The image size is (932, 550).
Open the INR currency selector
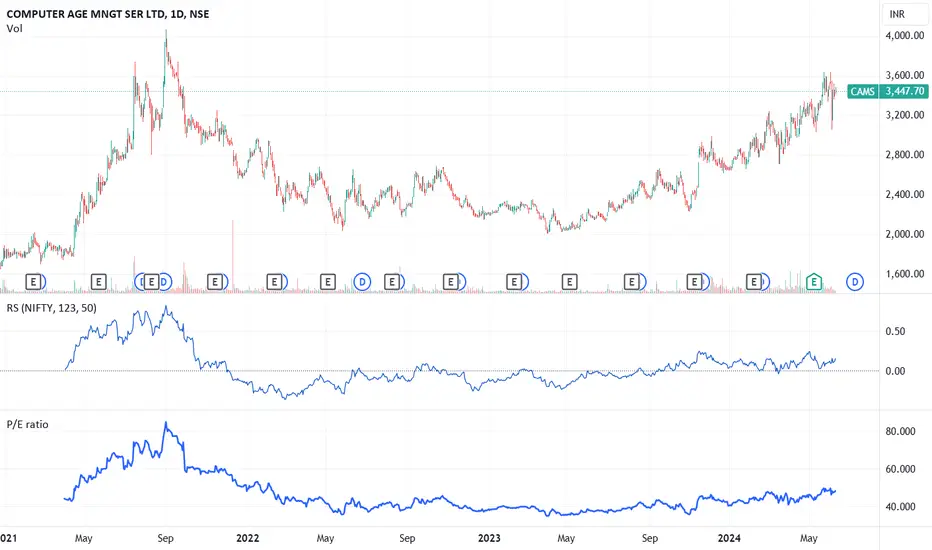(903, 14)
